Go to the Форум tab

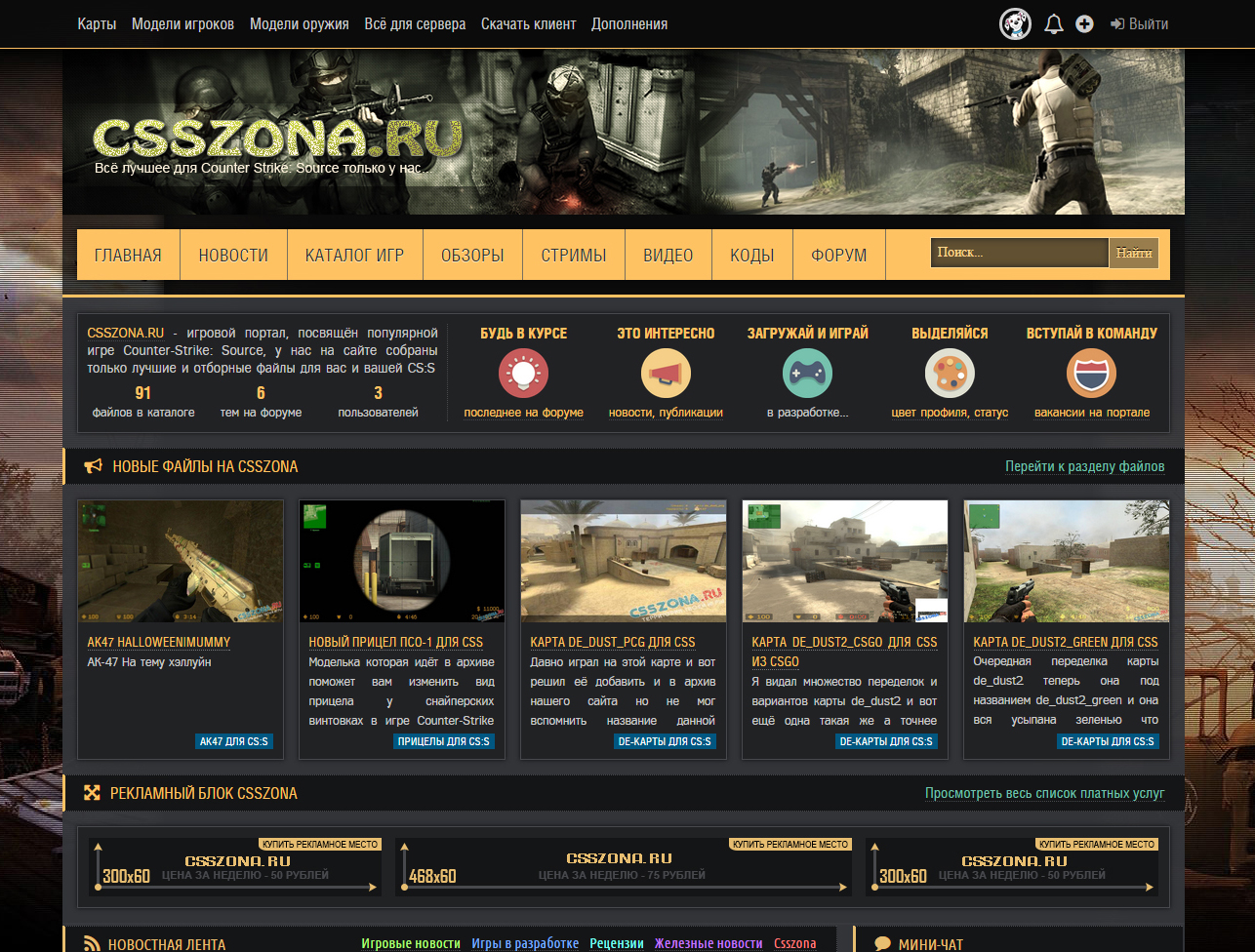point(839,255)
